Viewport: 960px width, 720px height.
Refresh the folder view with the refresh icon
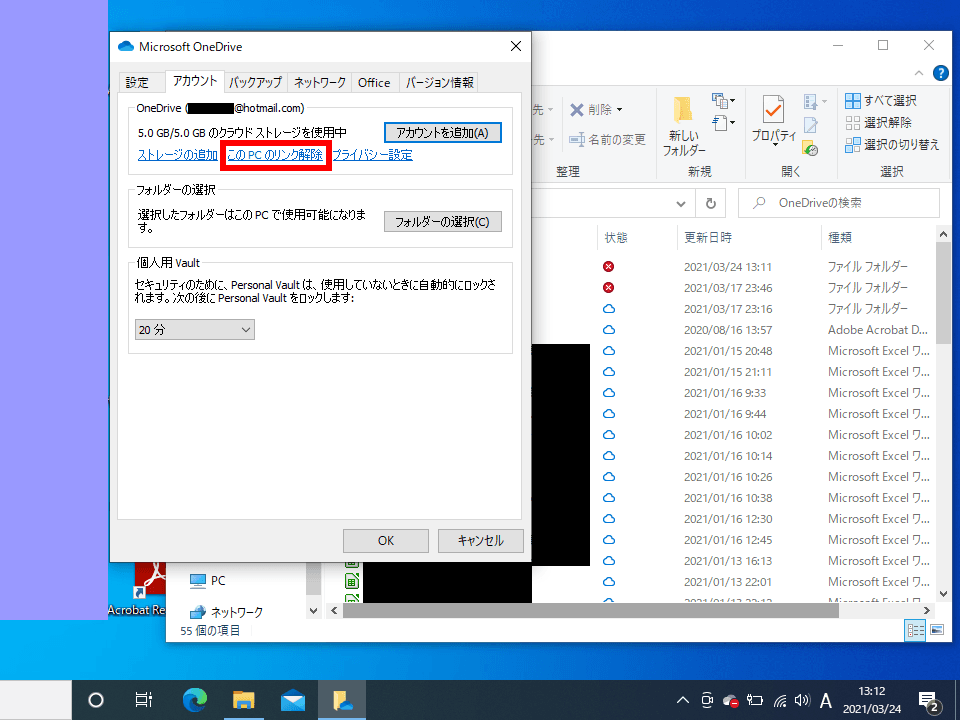pyautogui.click(x=709, y=203)
